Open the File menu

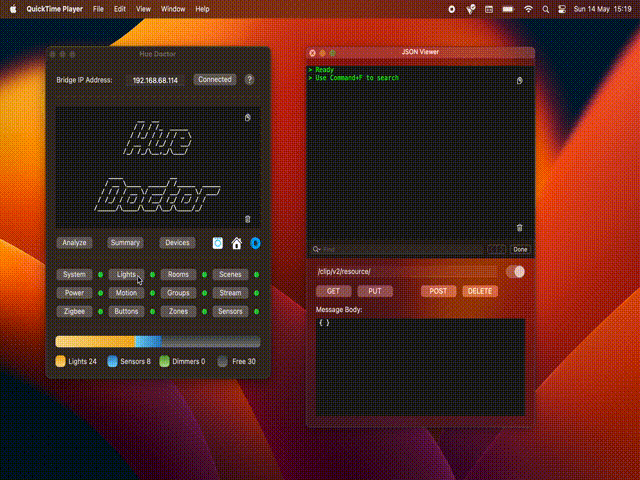click(98, 9)
